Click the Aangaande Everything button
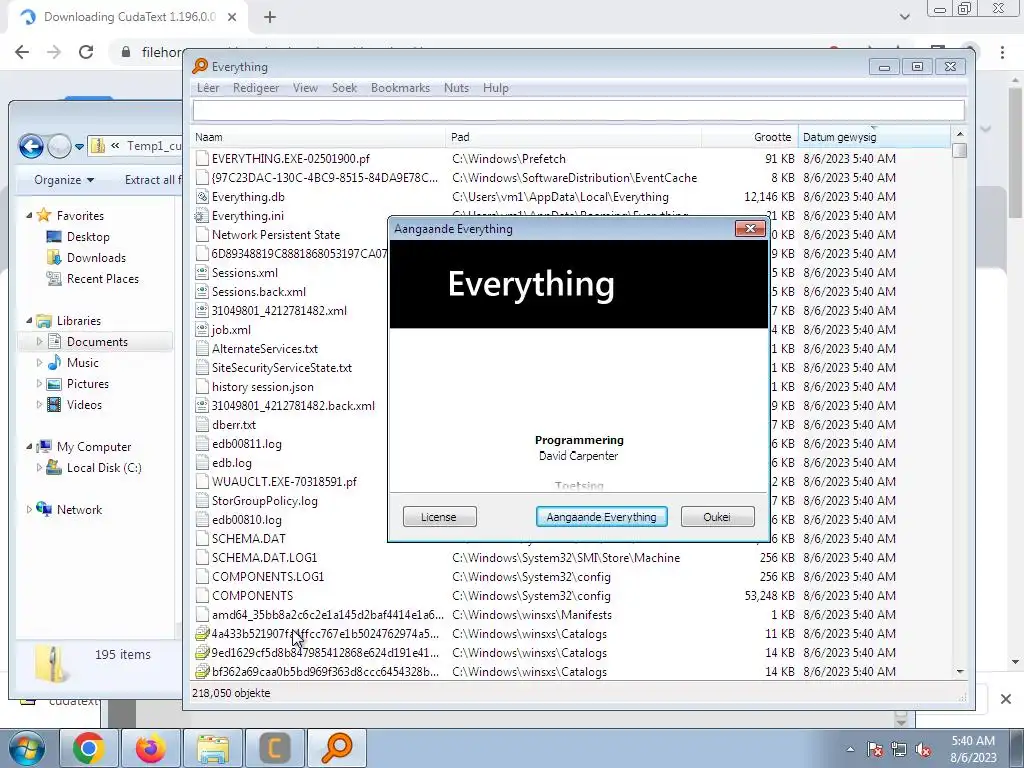The image size is (1024, 768). click(x=601, y=517)
